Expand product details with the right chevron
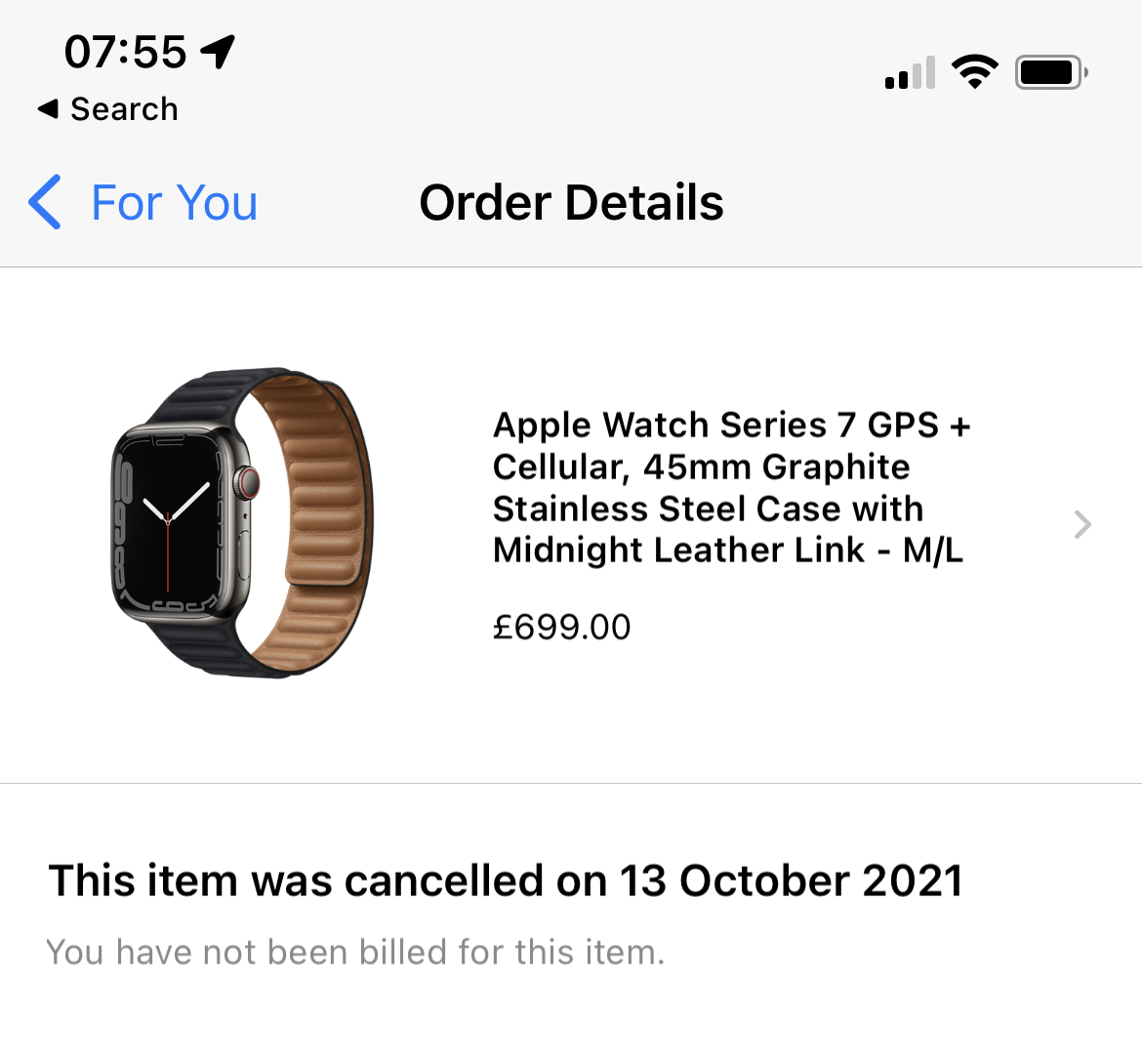The image size is (1142, 1064). coord(1081,524)
